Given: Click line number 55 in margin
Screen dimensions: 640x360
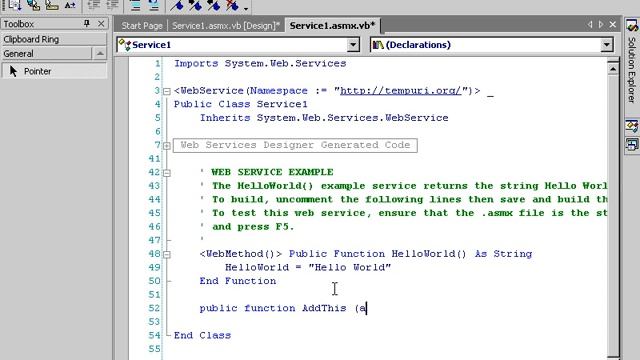Looking at the screenshot, I should (x=154, y=349).
